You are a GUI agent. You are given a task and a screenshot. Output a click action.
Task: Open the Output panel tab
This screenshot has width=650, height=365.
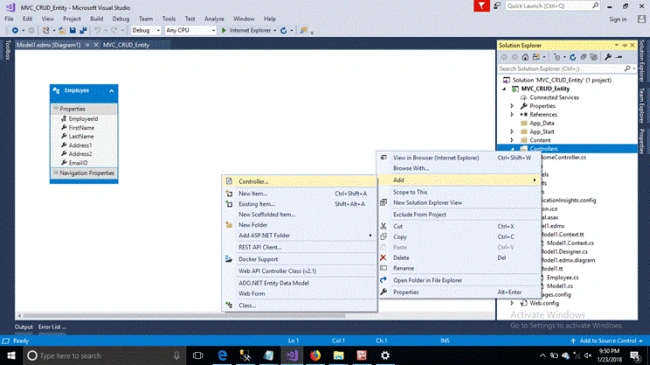(24, 327)
